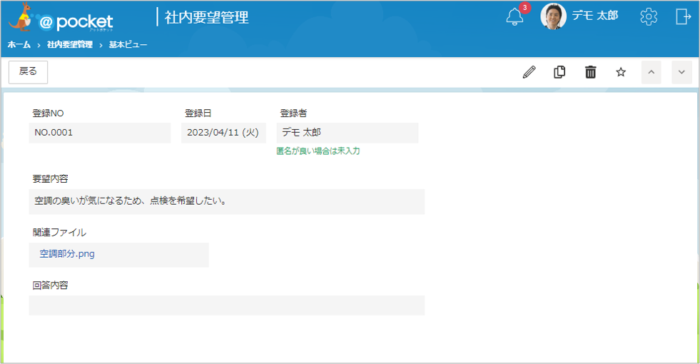This screenshot has height=364, width=700.
Task: Select 社内要望管理 in the breadcrumb
Action: pos(70,45)
